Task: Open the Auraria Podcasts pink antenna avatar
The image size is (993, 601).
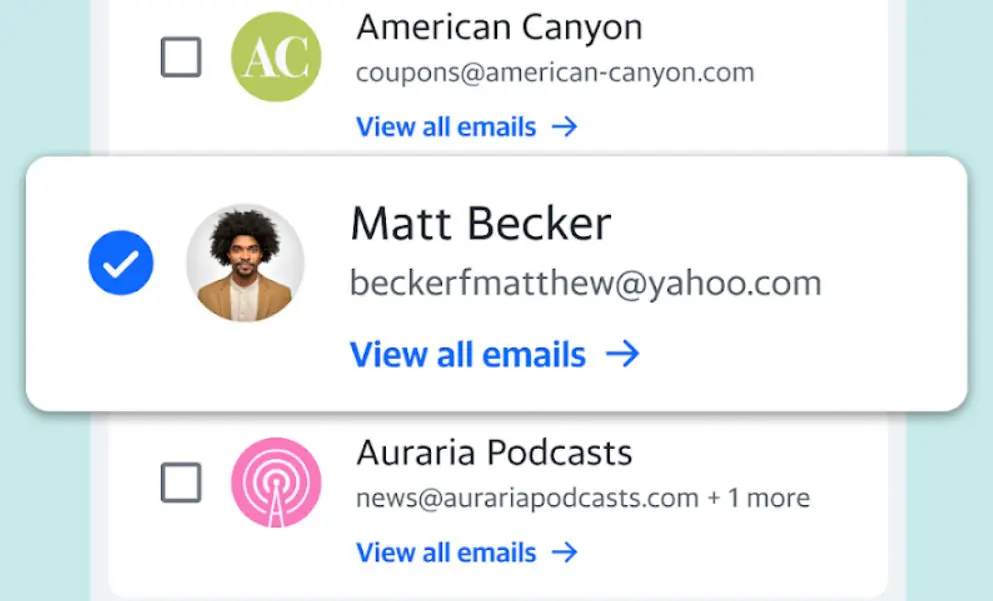Action: [x=276, y=483]
